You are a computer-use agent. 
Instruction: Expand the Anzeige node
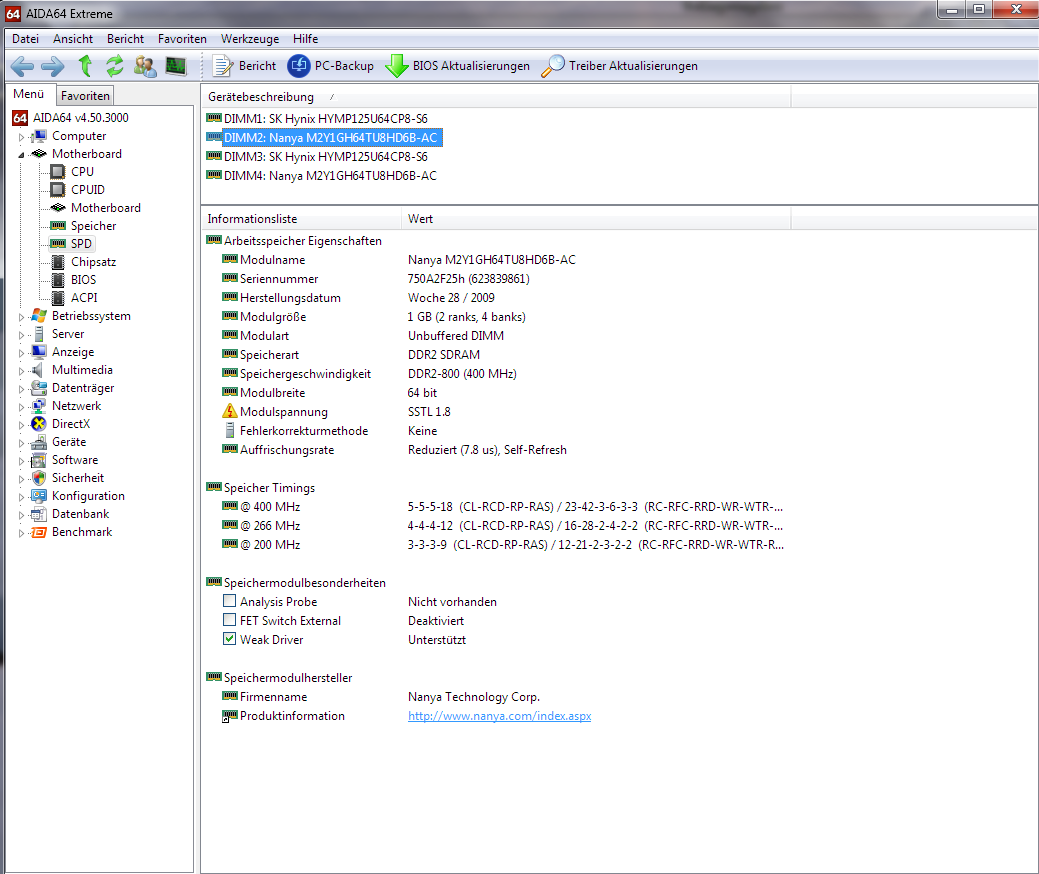21,353
